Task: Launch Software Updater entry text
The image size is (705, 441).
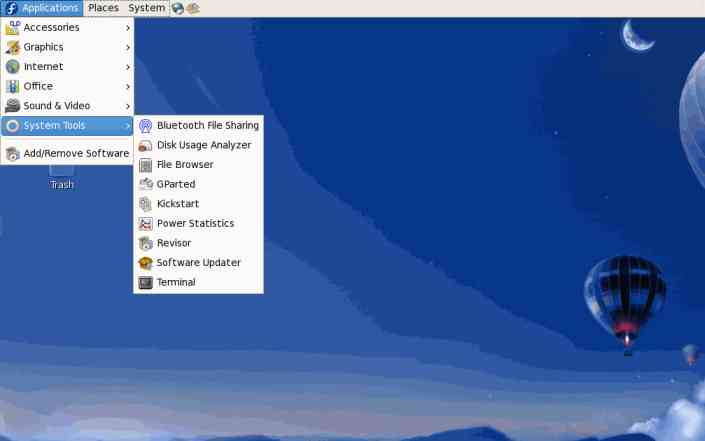Action: pyautogui.click(x=199, y=263)
